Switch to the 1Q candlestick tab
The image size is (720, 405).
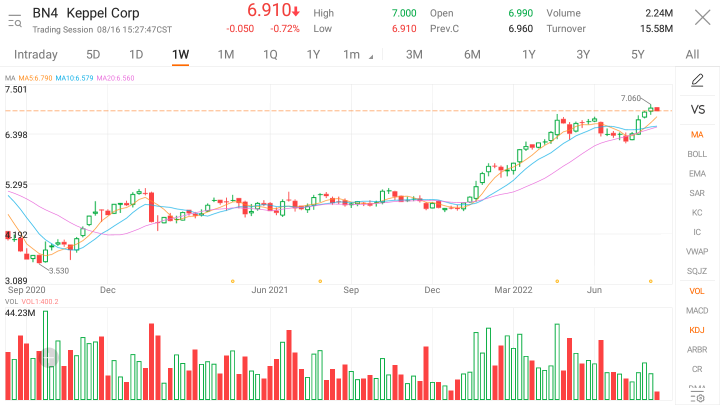(x=270, y=55)
